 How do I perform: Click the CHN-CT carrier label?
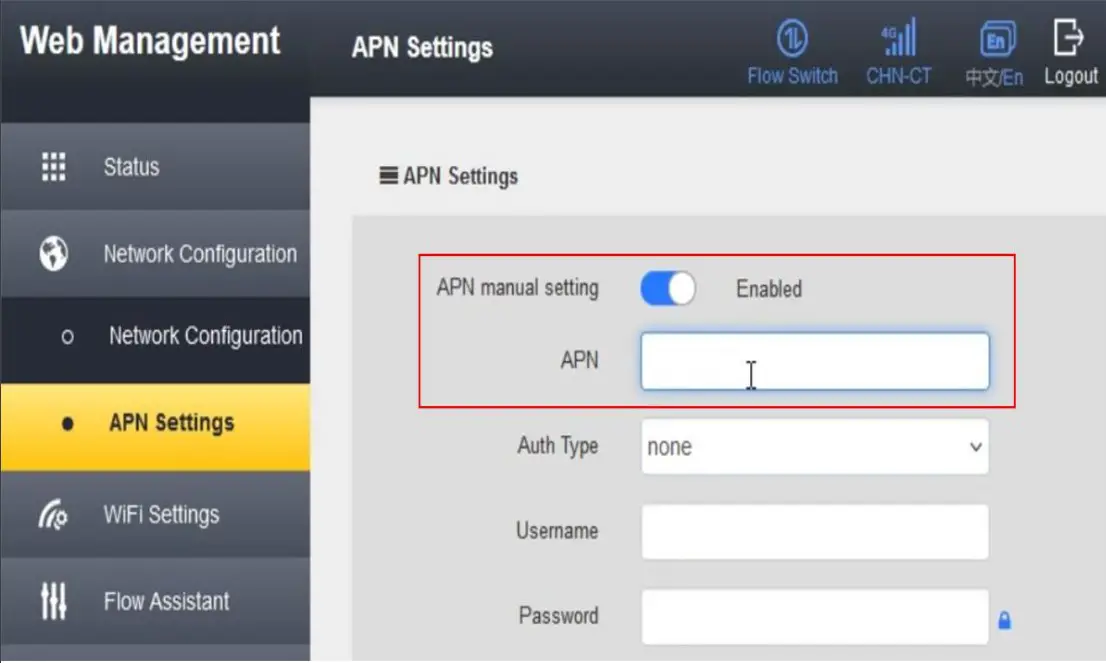899,75
